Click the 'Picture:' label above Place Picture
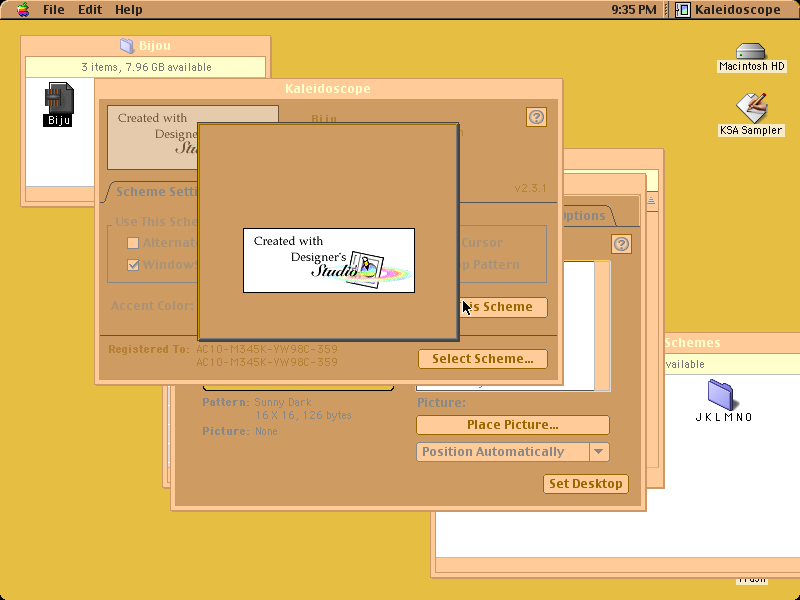Image resolution: width=800 pixels, height=600 pixels. tap(441, 403)
